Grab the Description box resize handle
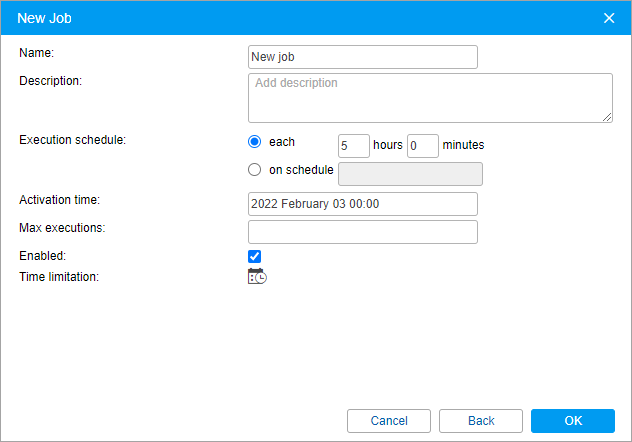This screenshot has height=442, width=632. click(x=607, y=117)
